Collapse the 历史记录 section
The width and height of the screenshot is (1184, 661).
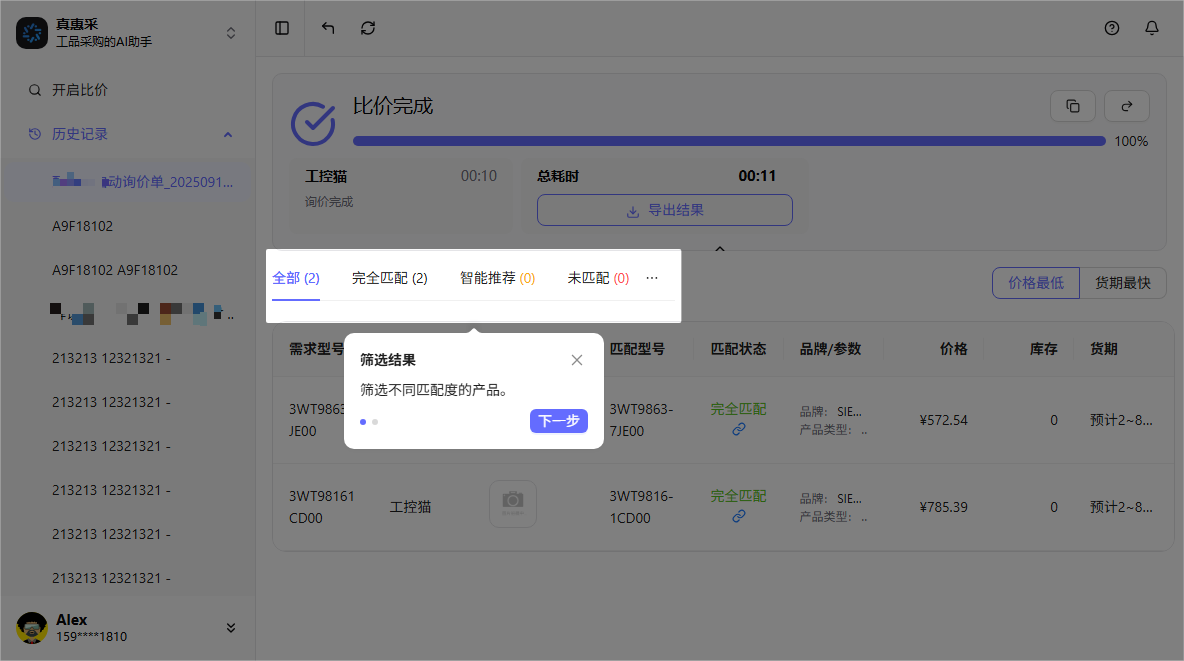click(x=228, y=133)
